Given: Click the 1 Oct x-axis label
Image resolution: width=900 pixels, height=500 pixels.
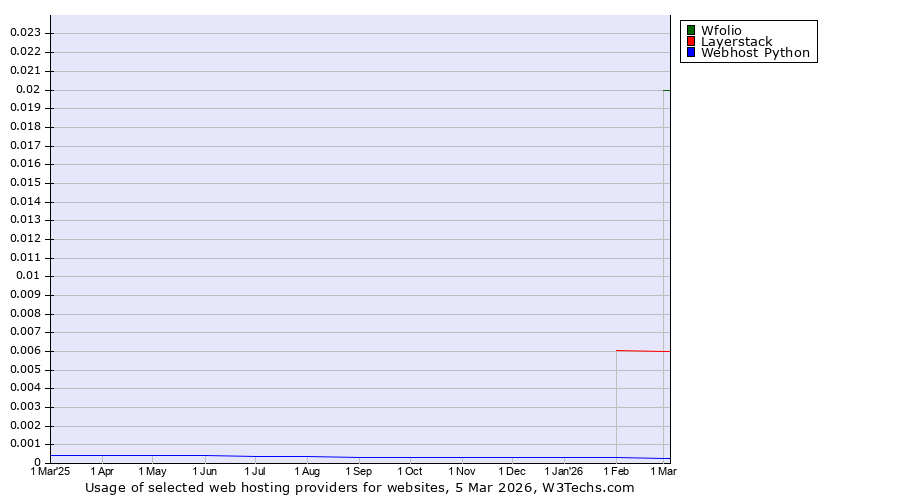Looking at the screenshot, I should click(409, 471).
